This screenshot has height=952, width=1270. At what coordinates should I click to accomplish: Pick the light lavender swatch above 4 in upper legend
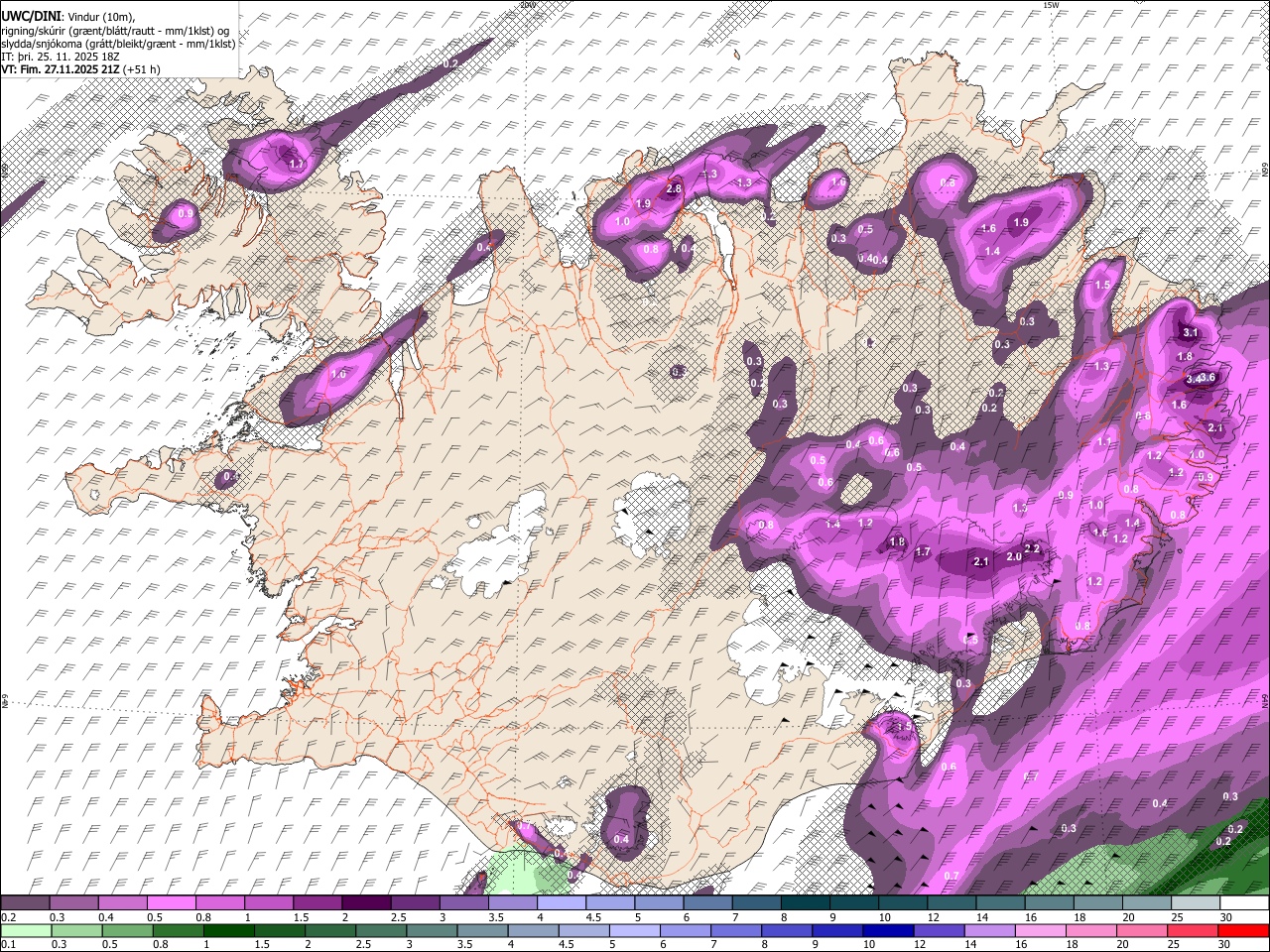563,903
